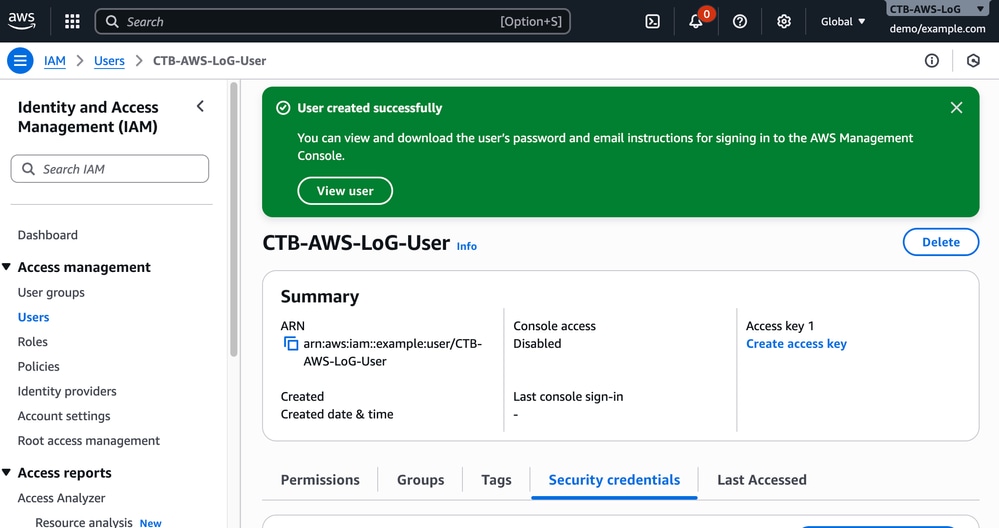This screenshot has width=999, height=528.
Task: Focus the top Search bar
Action: [x=333, y=22]
